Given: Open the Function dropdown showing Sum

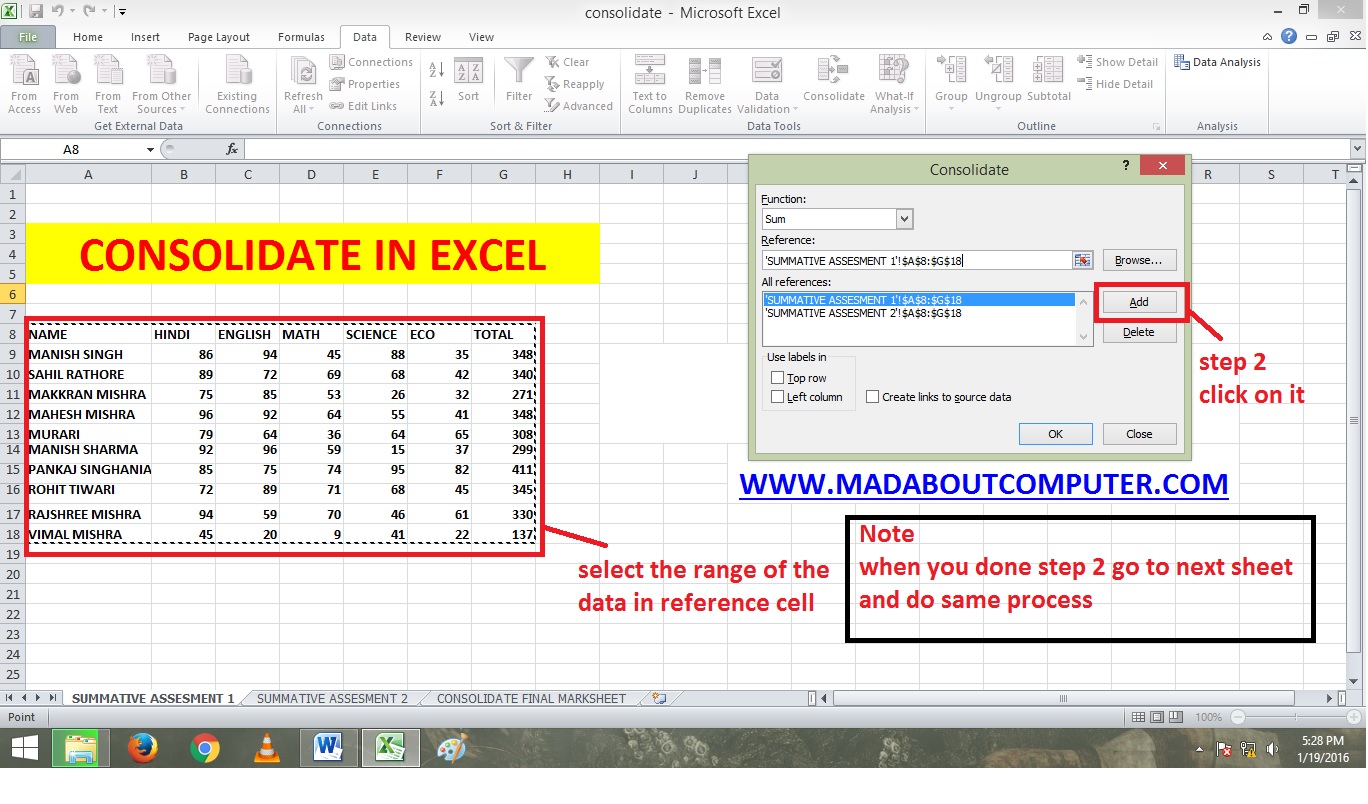Looking at the screenshot, I should pyautogui.click(x=904, y=219).
